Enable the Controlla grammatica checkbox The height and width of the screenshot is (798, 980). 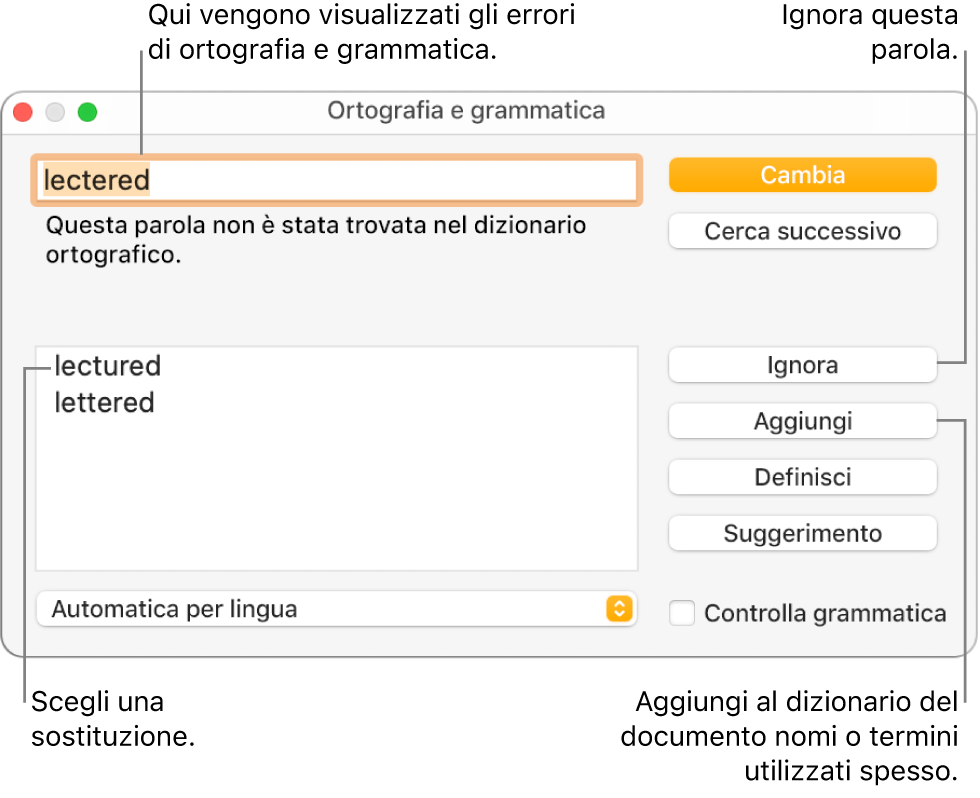(x=683, y=613)
